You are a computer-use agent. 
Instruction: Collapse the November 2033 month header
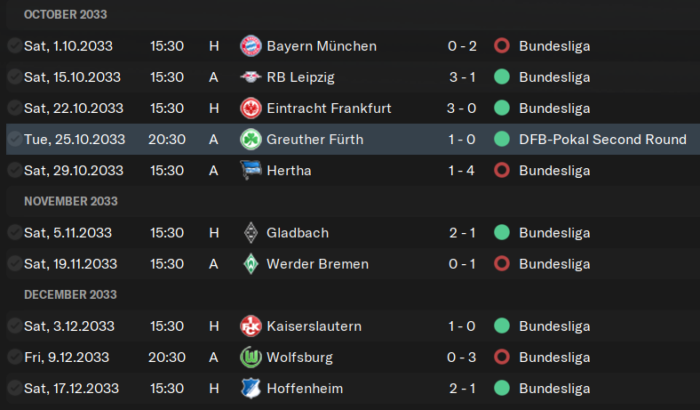pos(71,201)
